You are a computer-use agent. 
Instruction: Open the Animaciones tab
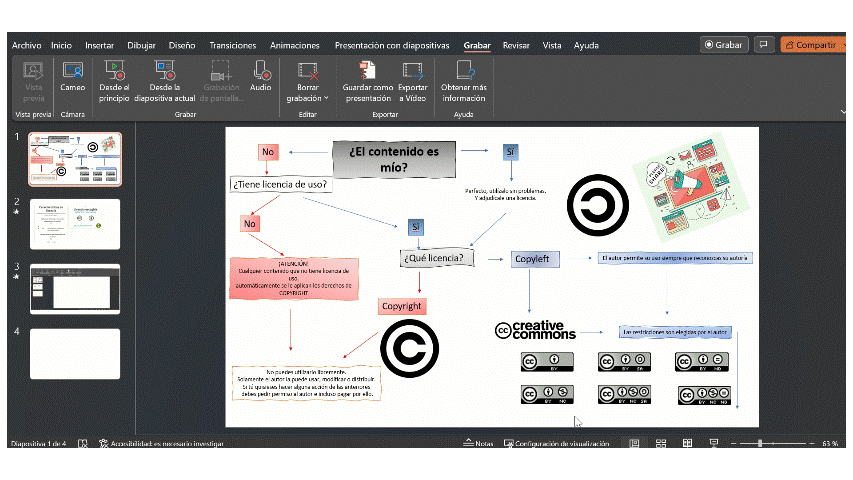tap(295, 46)
